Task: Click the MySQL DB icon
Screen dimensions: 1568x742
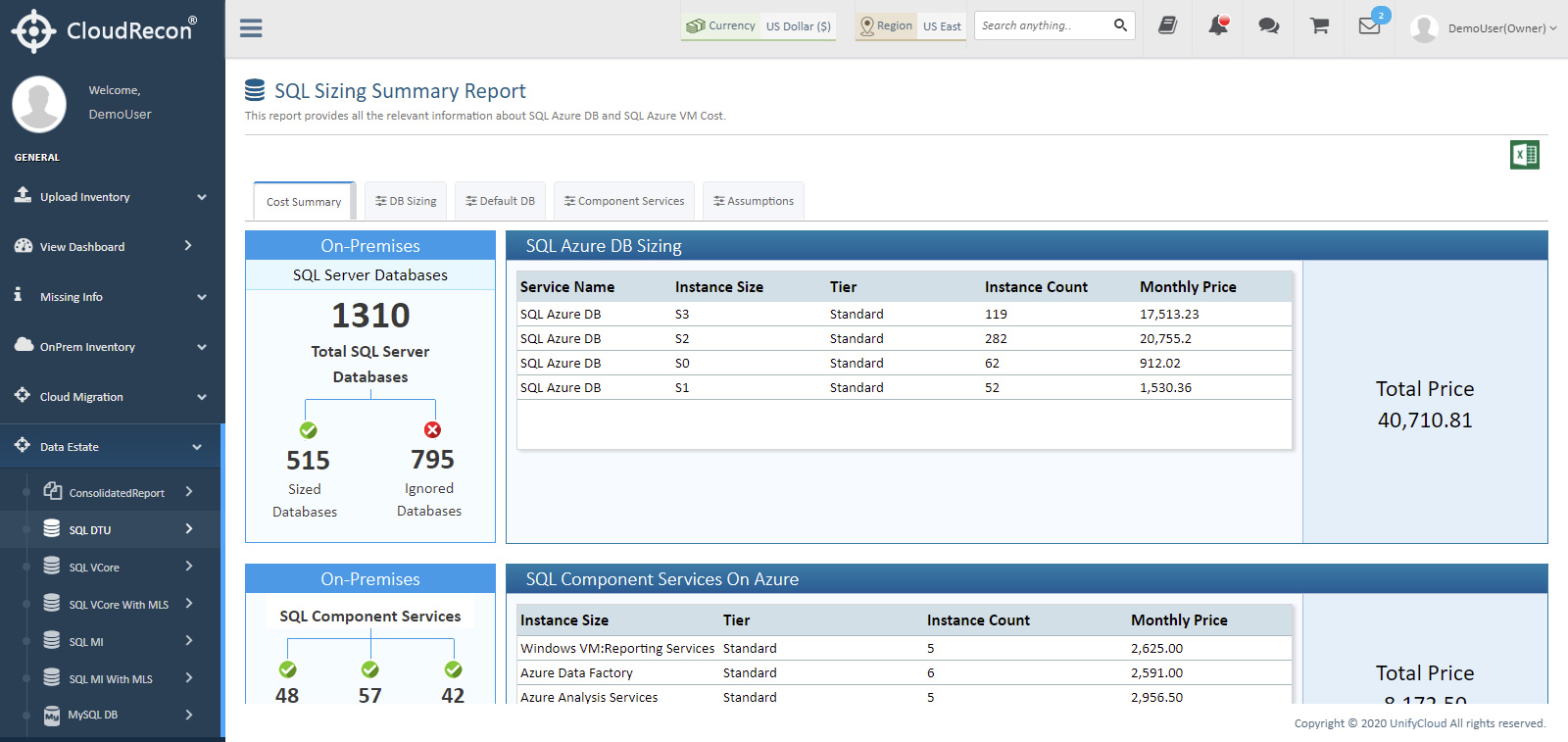Action: pyautogui.click(x=52, y=715)
